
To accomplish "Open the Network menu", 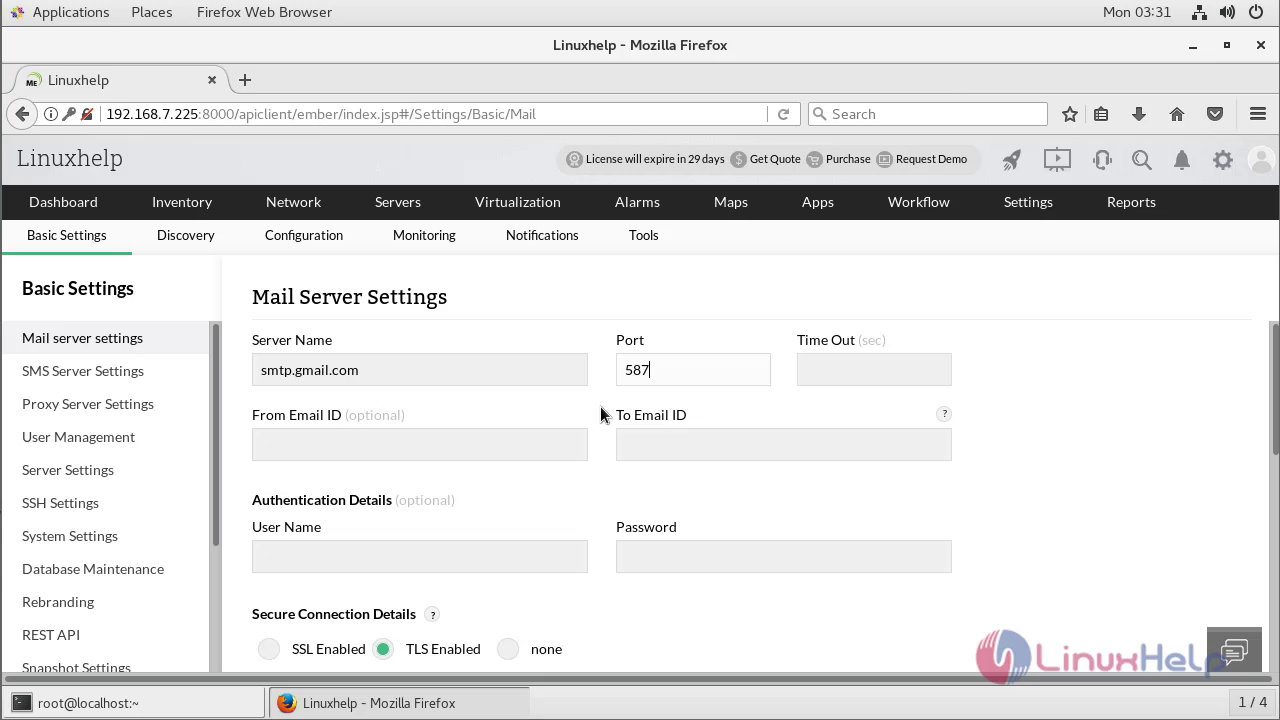I will click(293, 202).
